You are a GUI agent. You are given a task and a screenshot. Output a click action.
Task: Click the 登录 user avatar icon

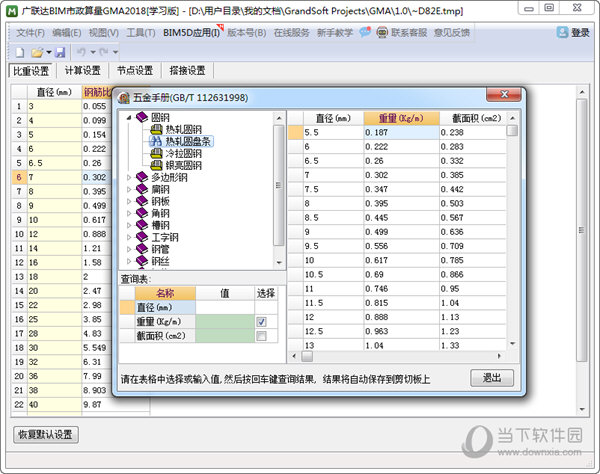(562, 33)
